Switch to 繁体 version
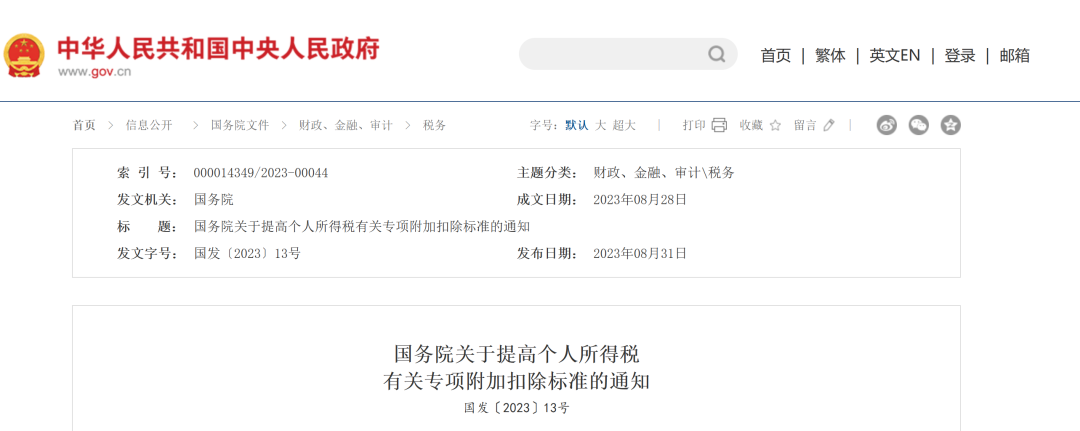Screen dimensions: 1080x431 [x=830, y=56]
